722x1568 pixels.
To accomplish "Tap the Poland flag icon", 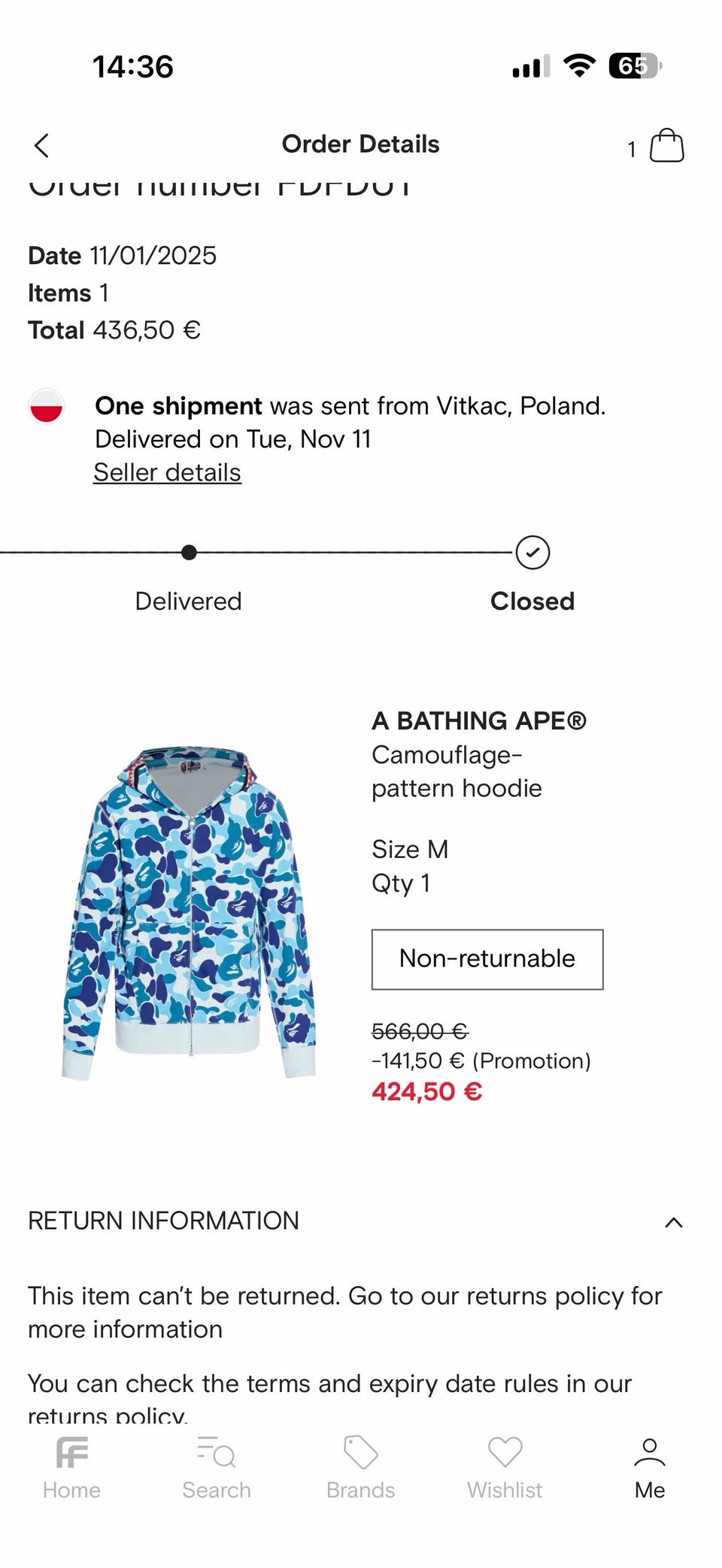I will coord(47,406).
